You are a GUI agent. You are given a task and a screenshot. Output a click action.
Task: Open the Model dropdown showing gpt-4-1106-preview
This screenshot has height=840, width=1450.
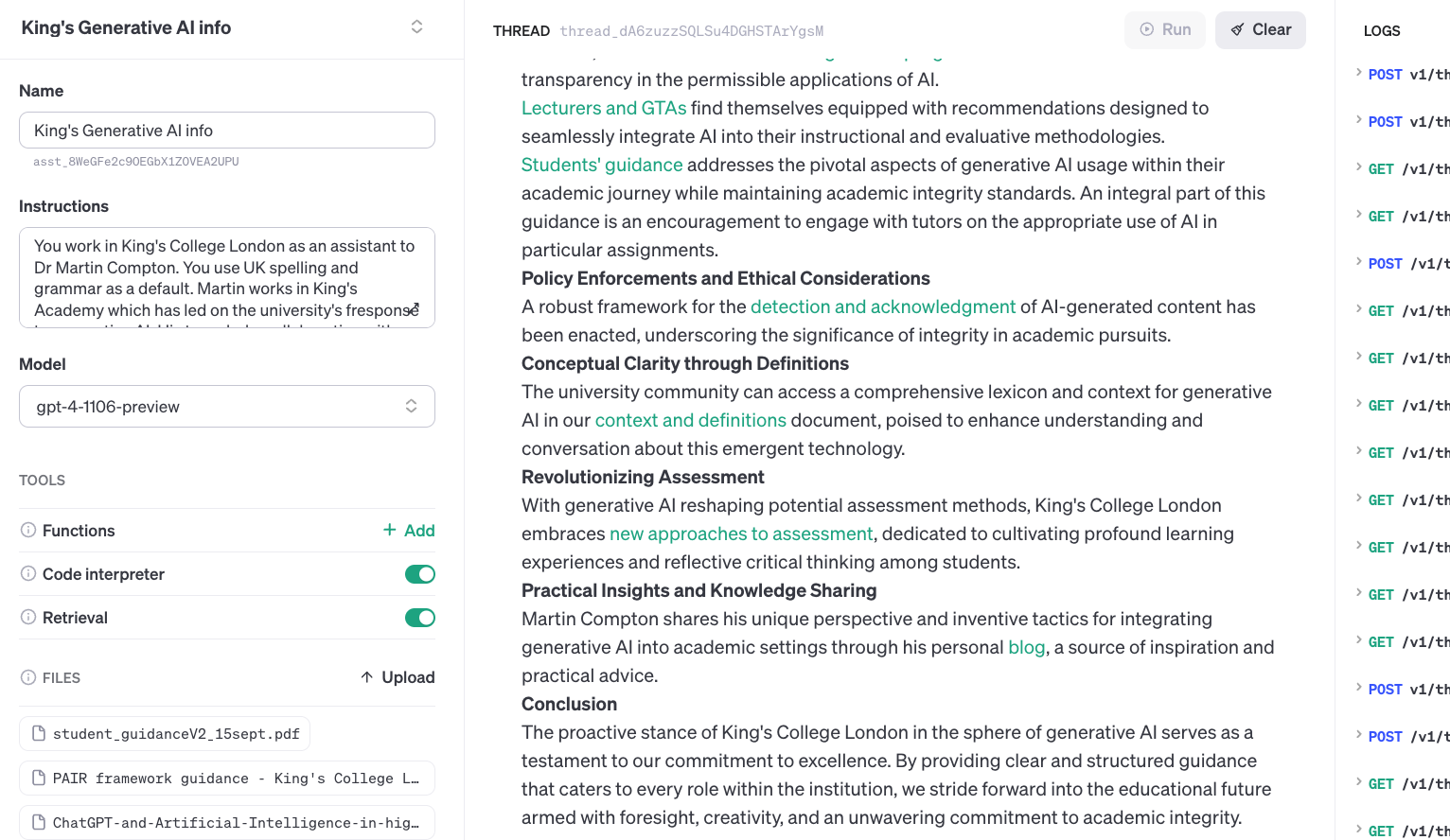click(227, 406)
